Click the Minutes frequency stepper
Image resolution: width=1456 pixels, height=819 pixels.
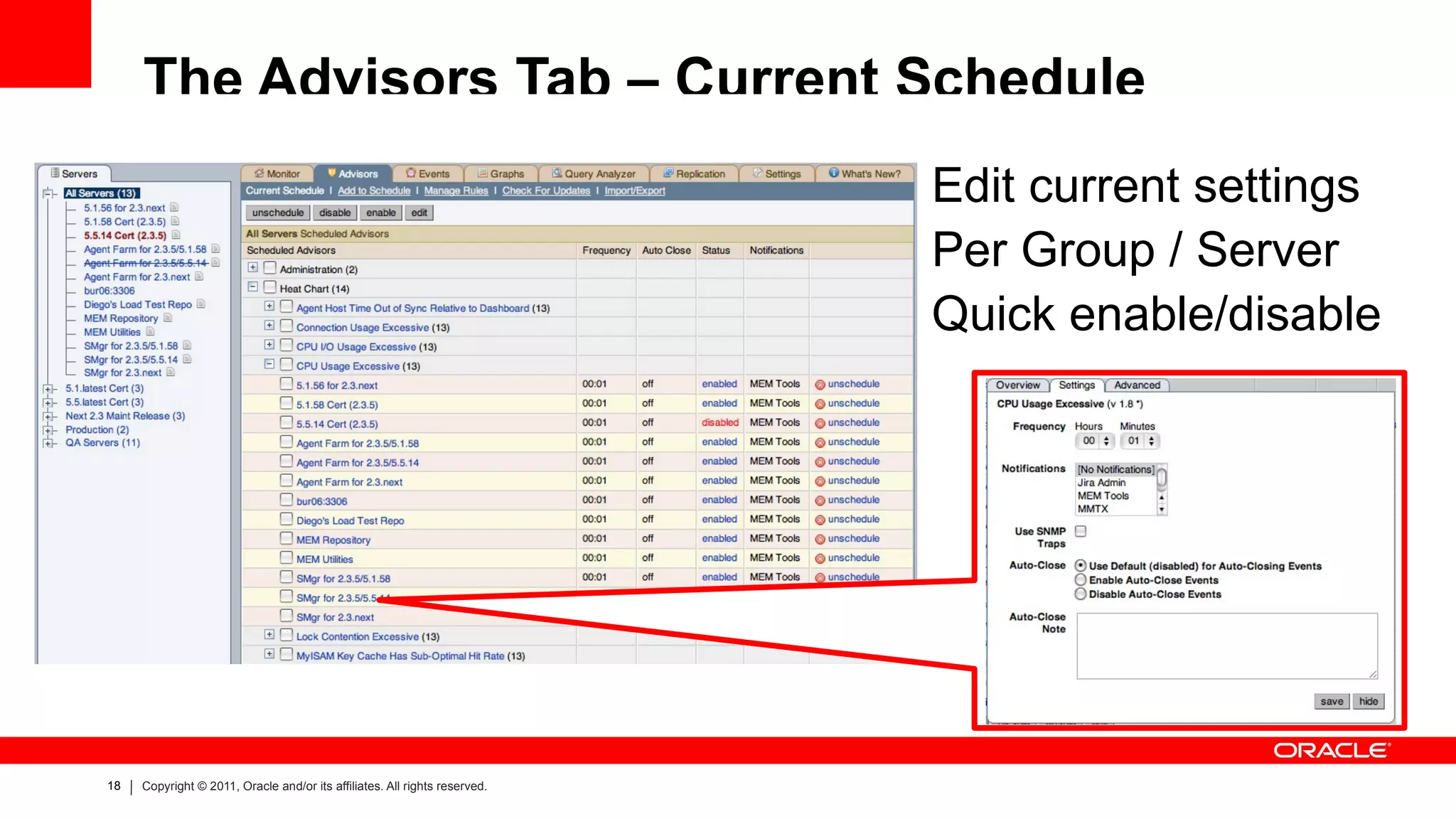pyautogui.click(x=1152, y=441)
